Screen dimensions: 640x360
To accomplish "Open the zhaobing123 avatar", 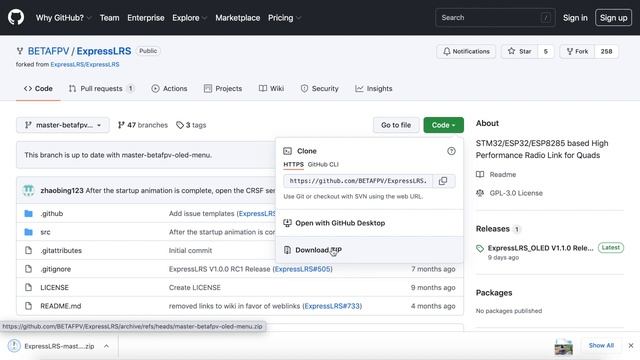I will [x=29, y=190].
